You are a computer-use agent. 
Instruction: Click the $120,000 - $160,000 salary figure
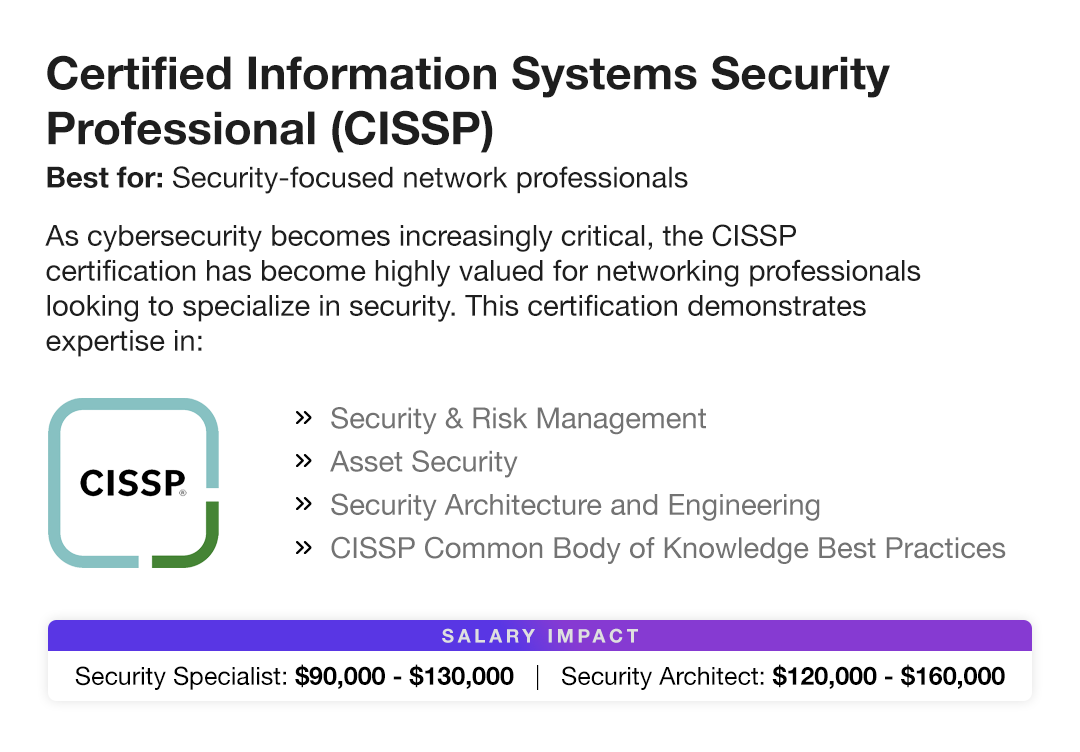(x=888, y=677)
